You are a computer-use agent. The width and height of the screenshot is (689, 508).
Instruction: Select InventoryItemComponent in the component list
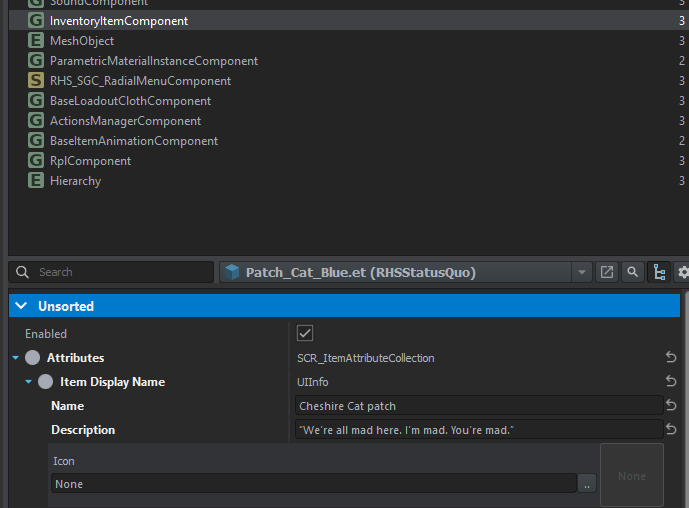click(x=118, y=21)
